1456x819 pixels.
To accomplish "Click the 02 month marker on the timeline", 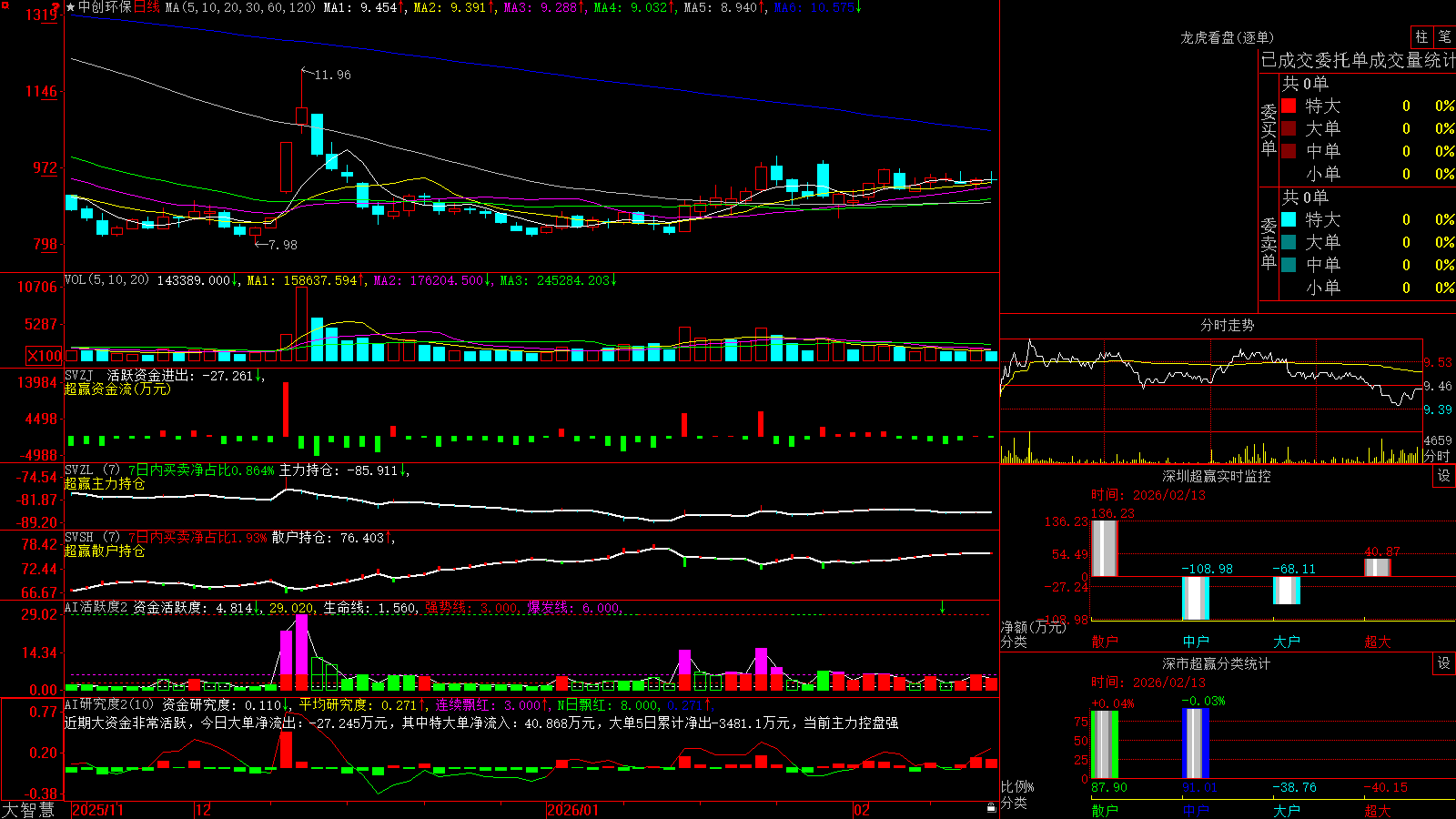I will tap(862, 810).
